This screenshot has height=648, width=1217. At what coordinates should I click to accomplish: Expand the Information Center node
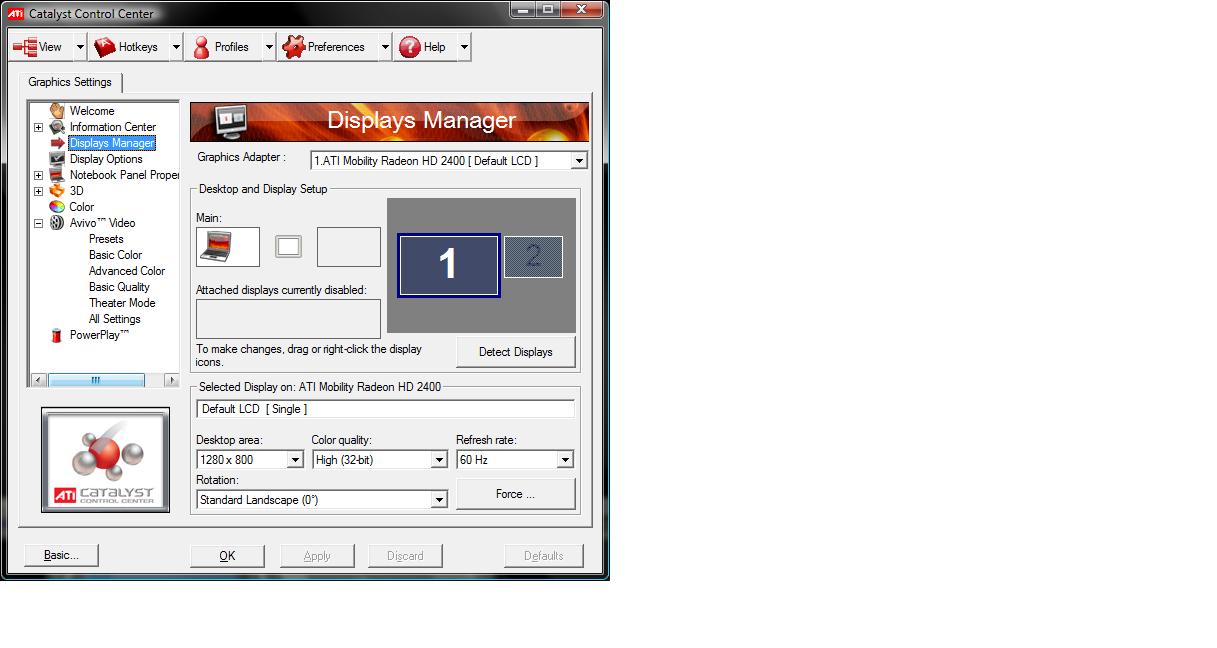pyautogui.click(x=39, y=127)
